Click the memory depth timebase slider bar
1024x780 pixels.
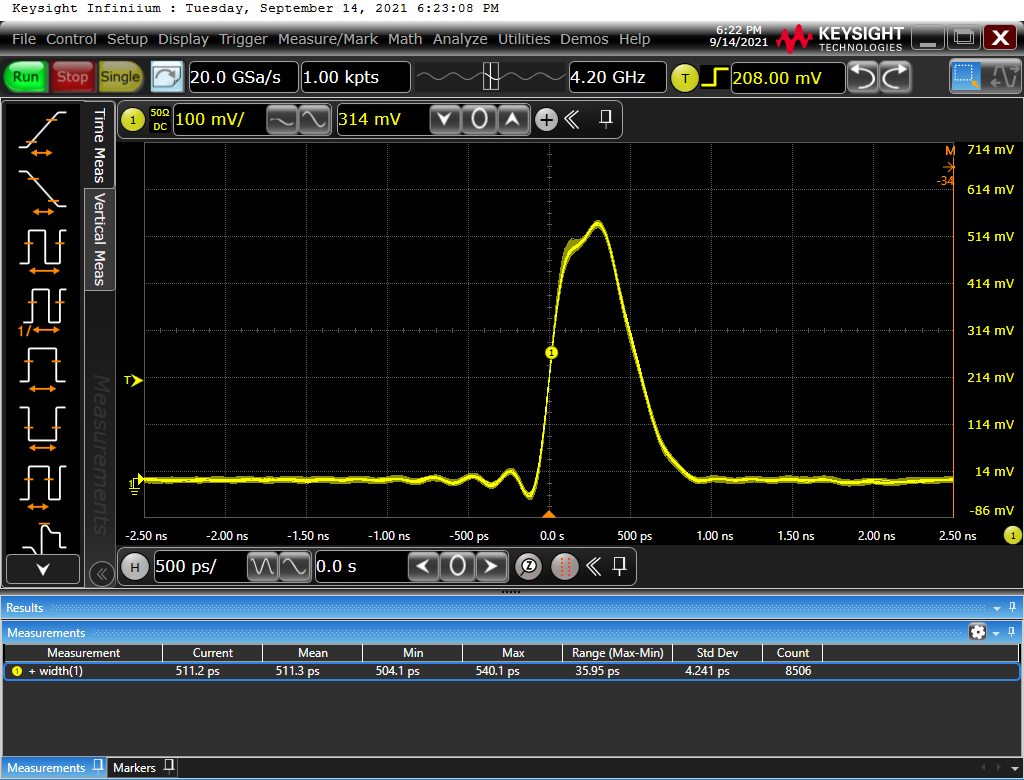[490, 77]
